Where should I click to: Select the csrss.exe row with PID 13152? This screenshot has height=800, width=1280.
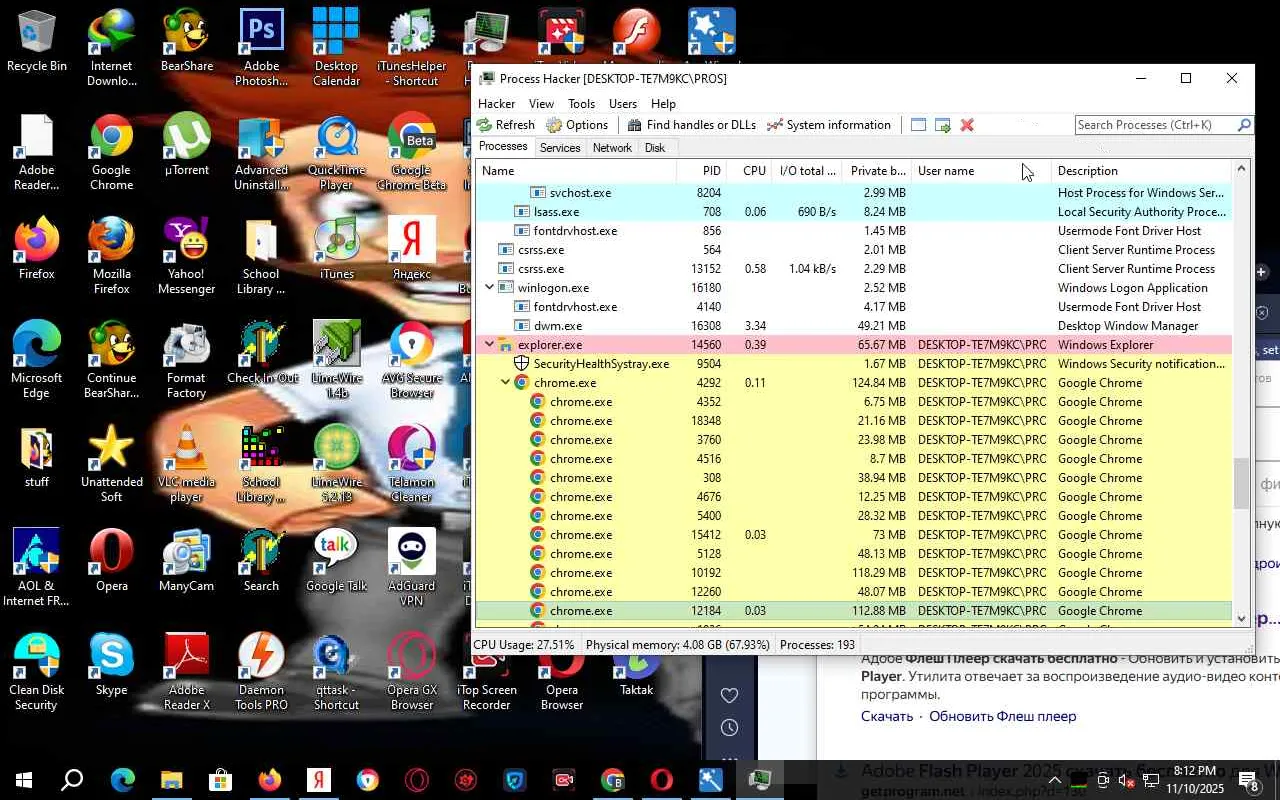[x=854, y=269]
